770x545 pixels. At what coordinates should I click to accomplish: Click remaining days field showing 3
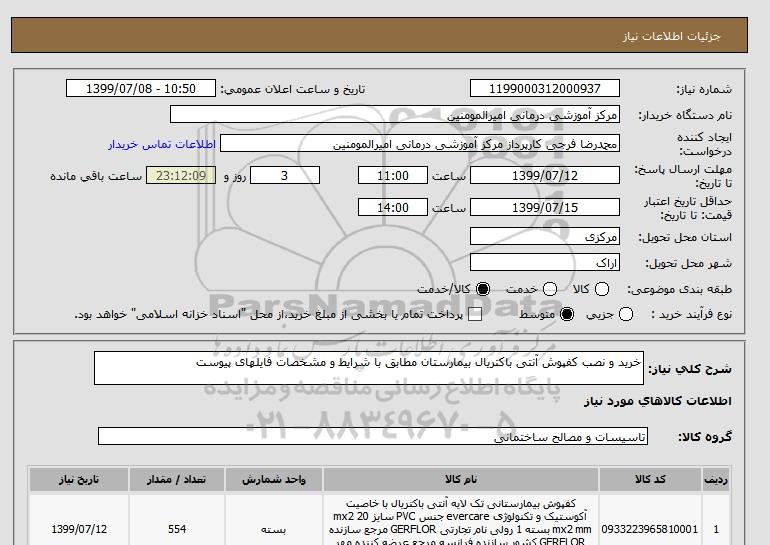pos(285,175)
